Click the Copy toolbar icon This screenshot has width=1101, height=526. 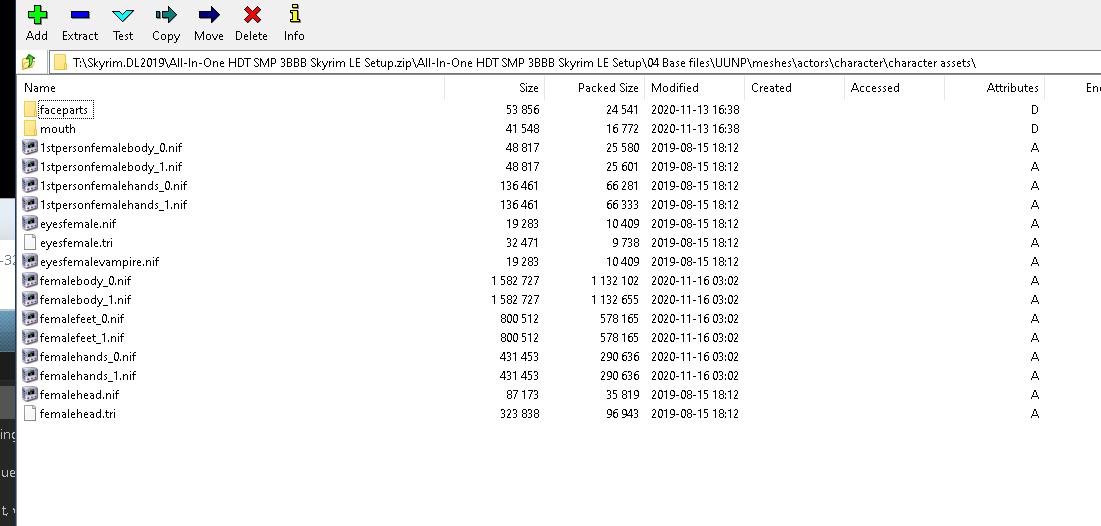coord(166,15)
